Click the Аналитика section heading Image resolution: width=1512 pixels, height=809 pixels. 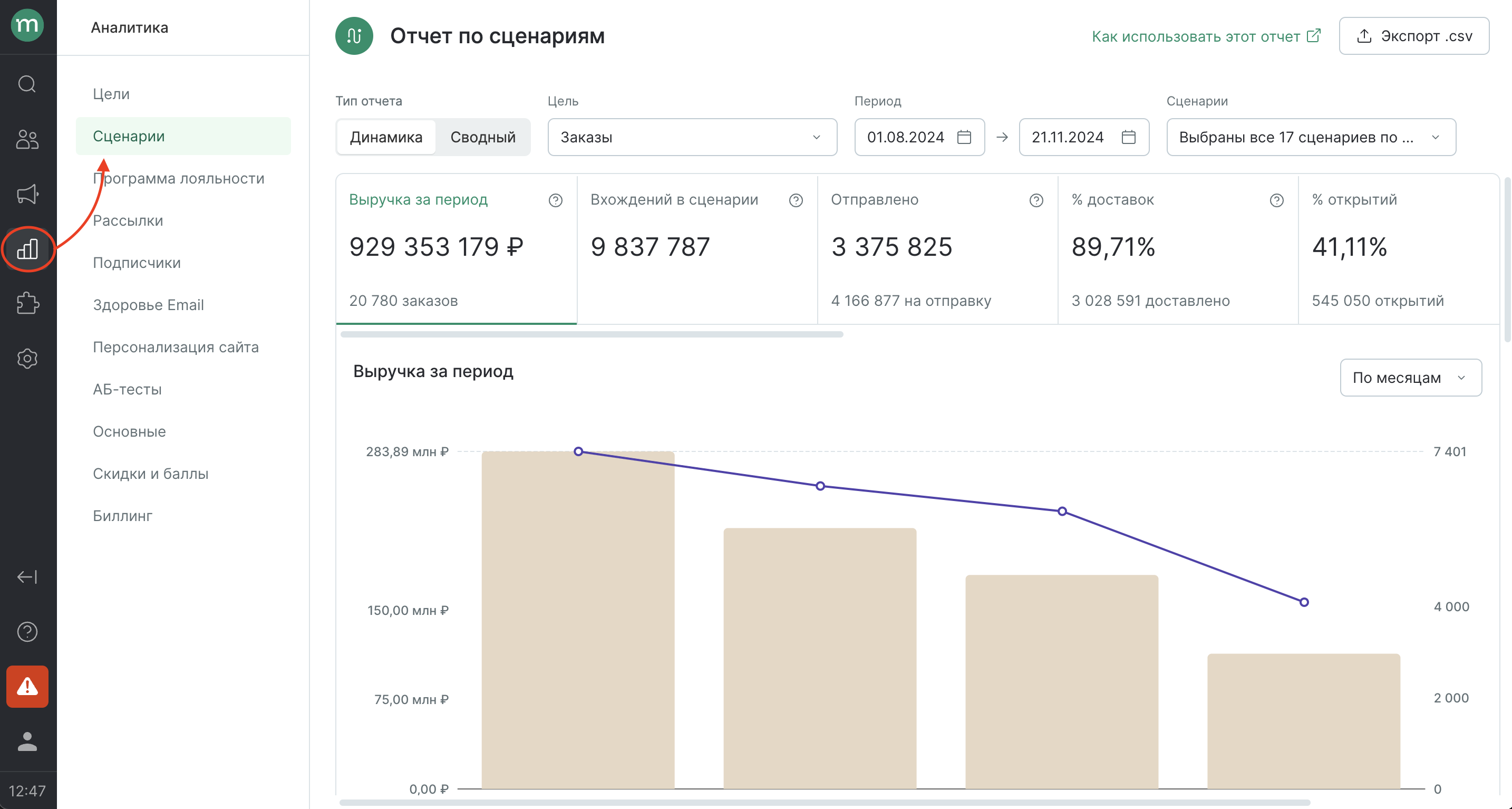(x=129, y=27)
